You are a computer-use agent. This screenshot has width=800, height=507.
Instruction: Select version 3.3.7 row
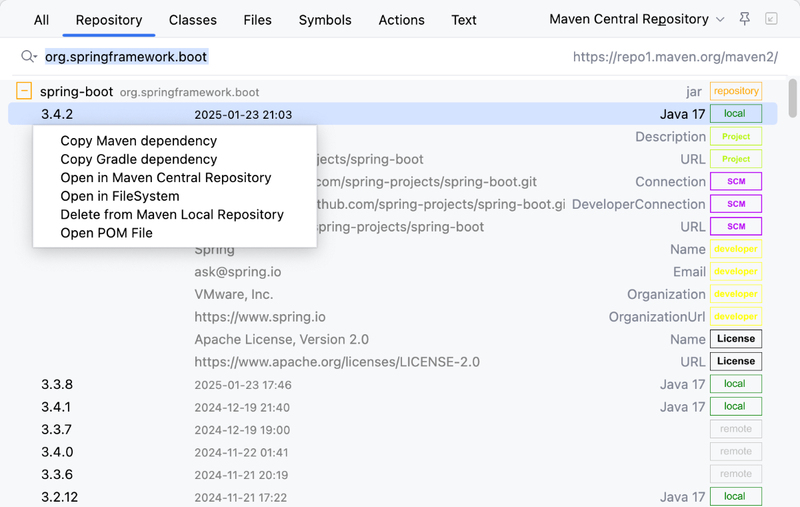click(x=392, y=429)
